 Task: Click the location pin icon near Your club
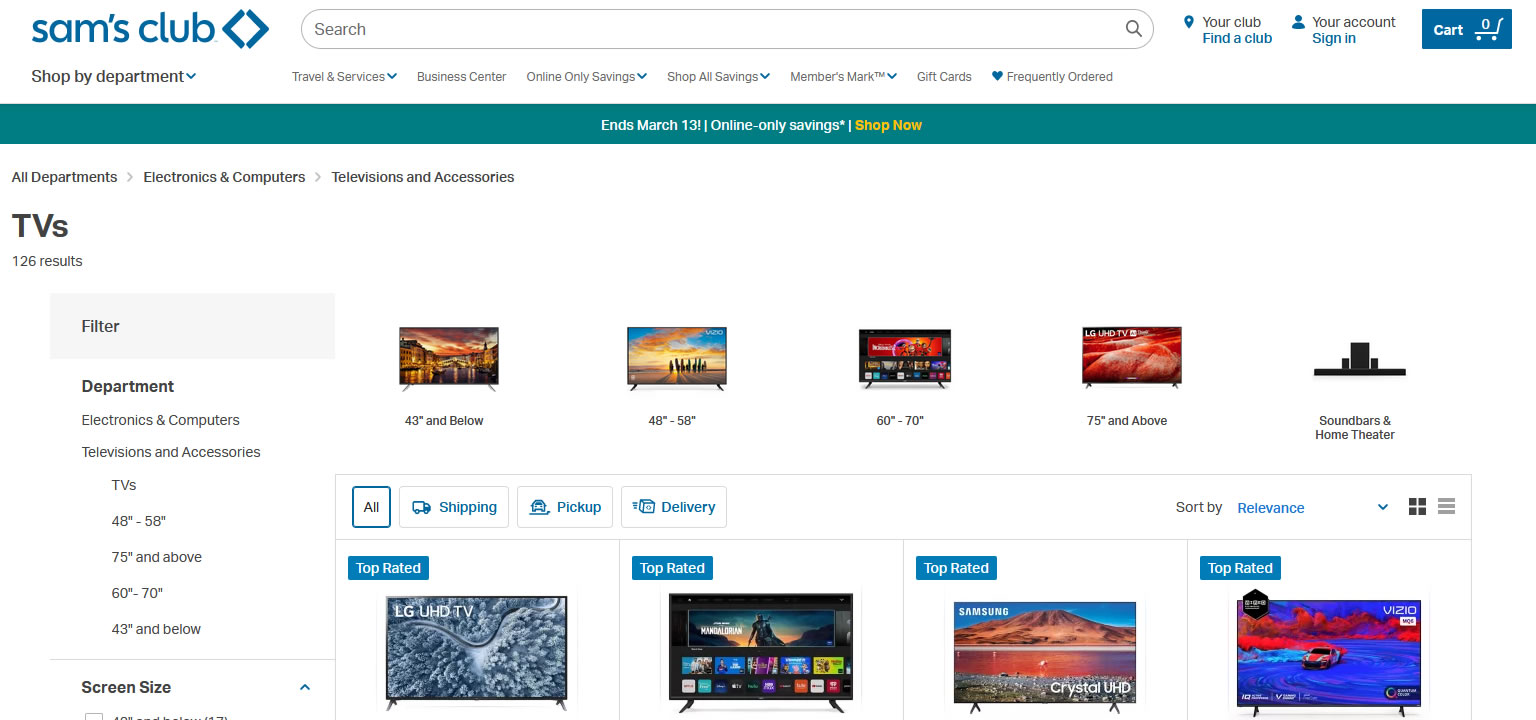(1188, 21)
